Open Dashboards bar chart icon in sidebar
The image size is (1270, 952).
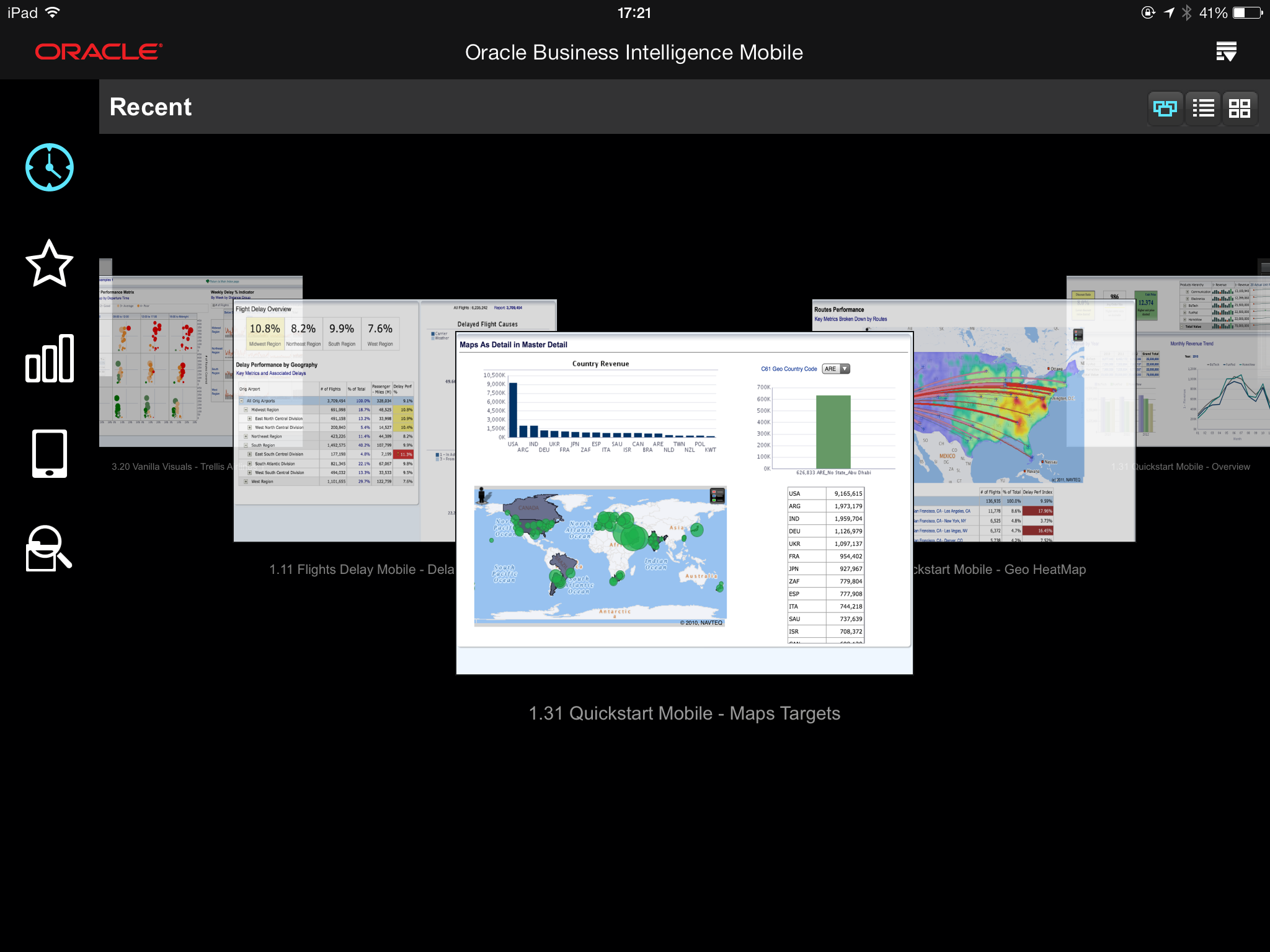[49, 358]
